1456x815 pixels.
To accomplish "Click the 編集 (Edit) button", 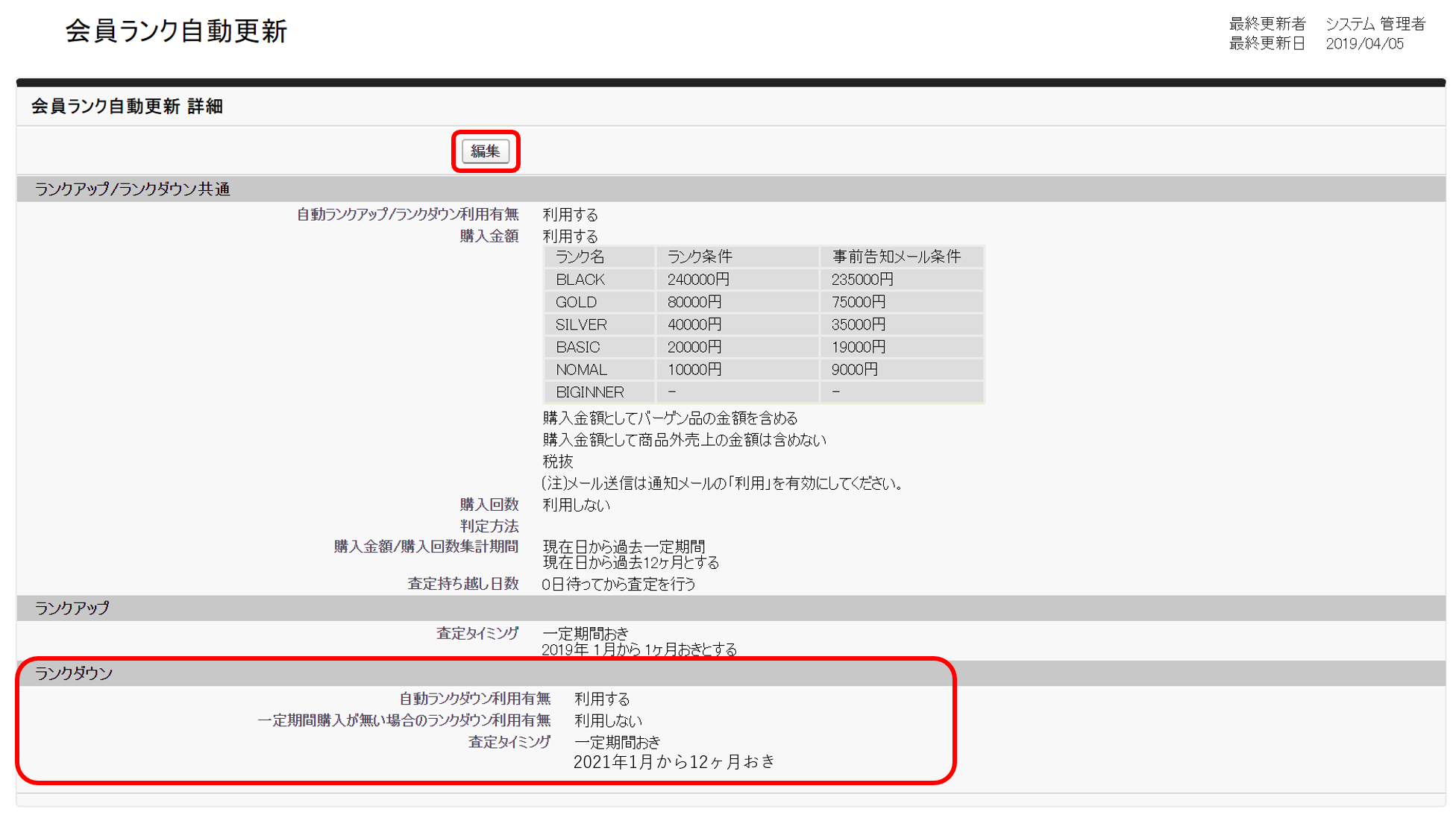I will click(486, 151).
